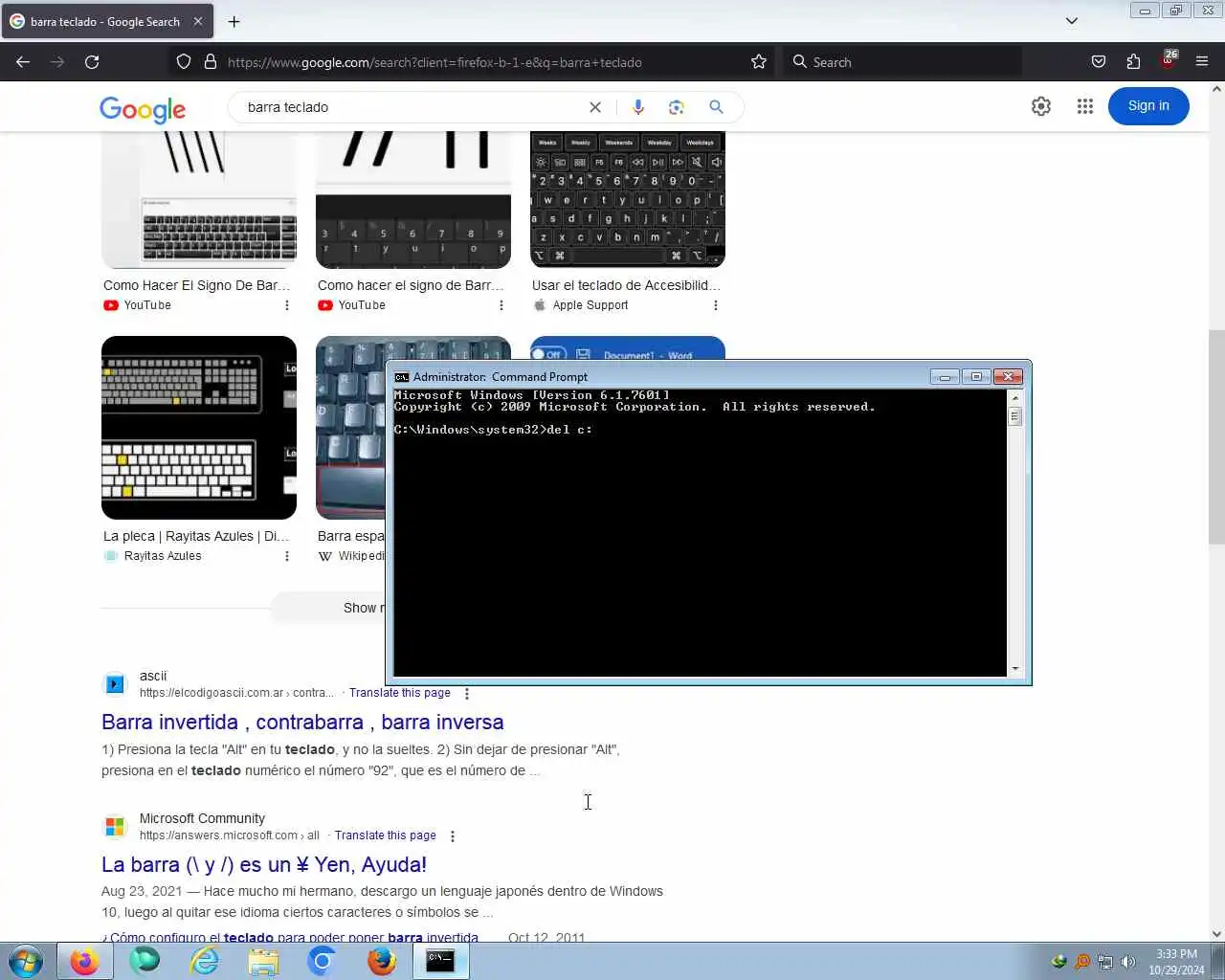Open the Google apps grid
Viewport: 1225px width, 980px height.
1084,106
